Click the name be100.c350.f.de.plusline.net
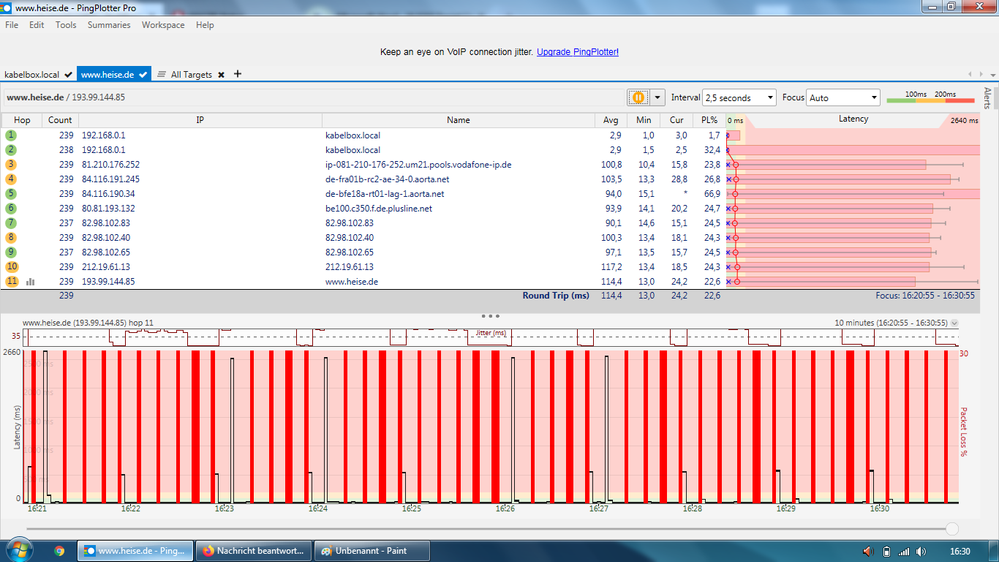 coord(378,208)
